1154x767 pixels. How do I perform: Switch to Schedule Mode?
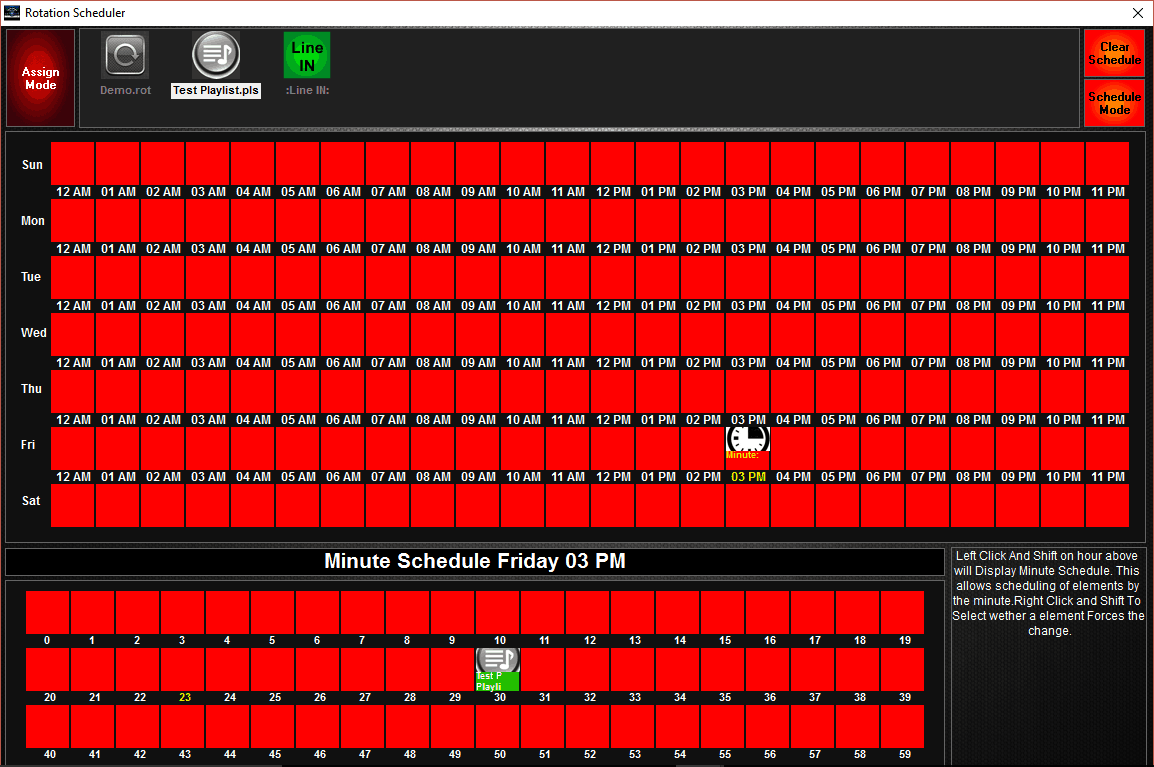[1114, 102]
